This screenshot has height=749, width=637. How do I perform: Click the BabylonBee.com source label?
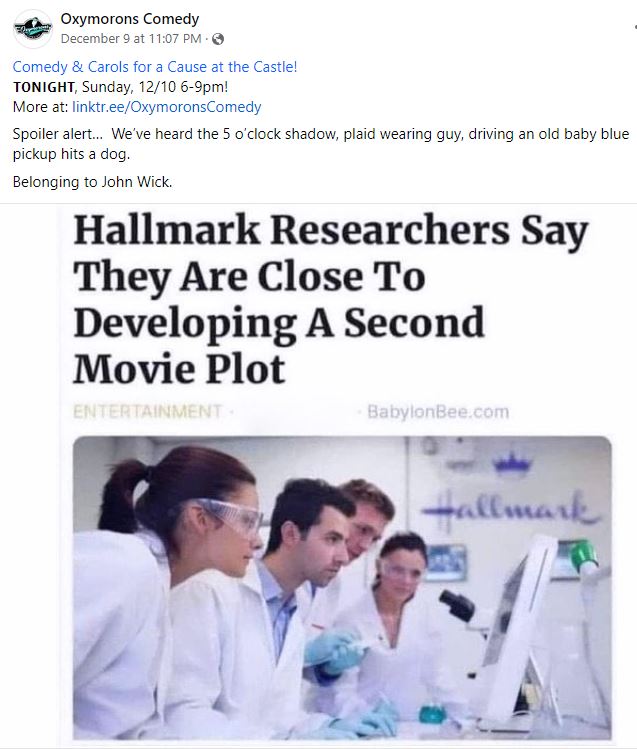tap(438, 412)
